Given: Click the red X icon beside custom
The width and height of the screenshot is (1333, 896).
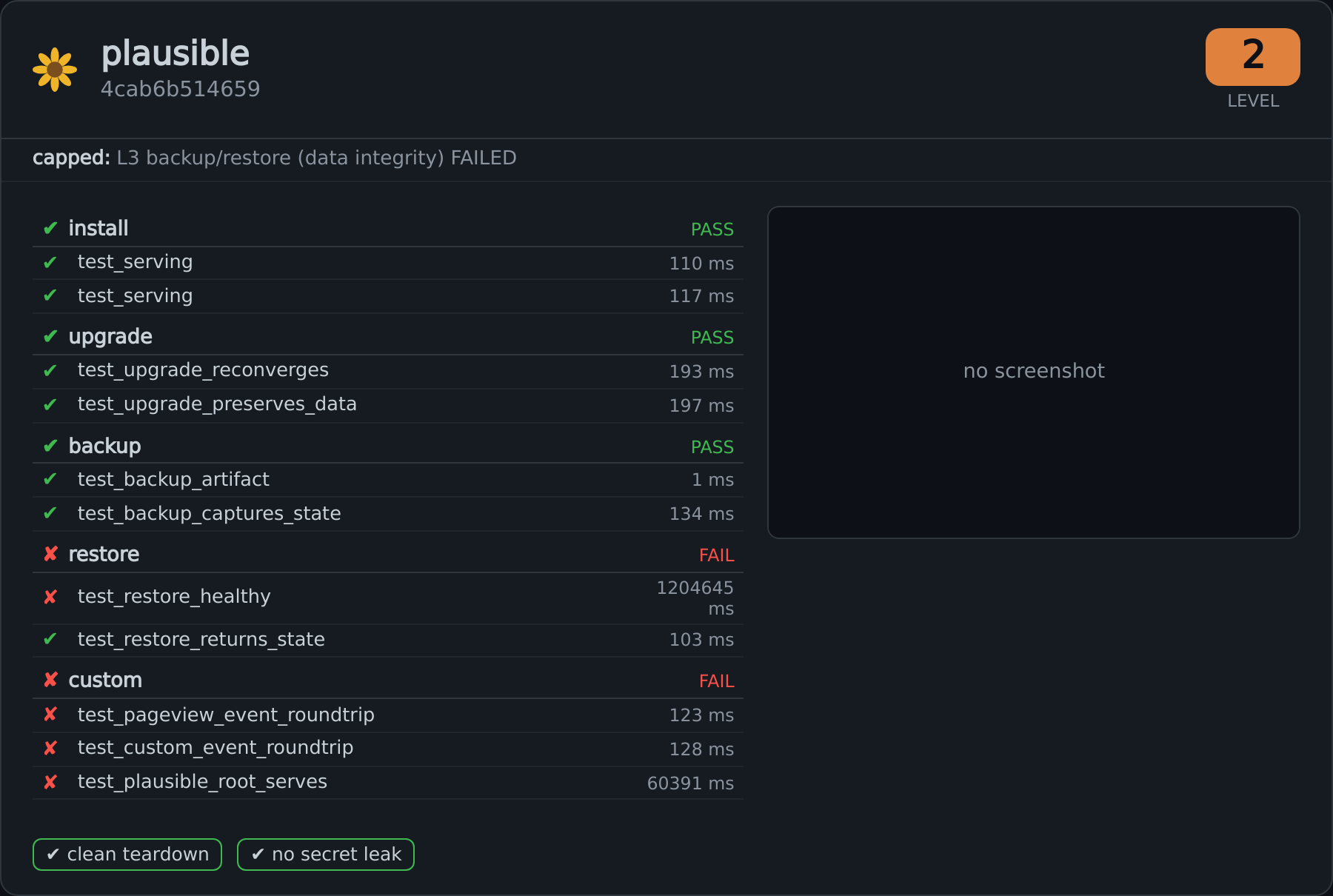Looking at the screenshot, I should 50,680.
